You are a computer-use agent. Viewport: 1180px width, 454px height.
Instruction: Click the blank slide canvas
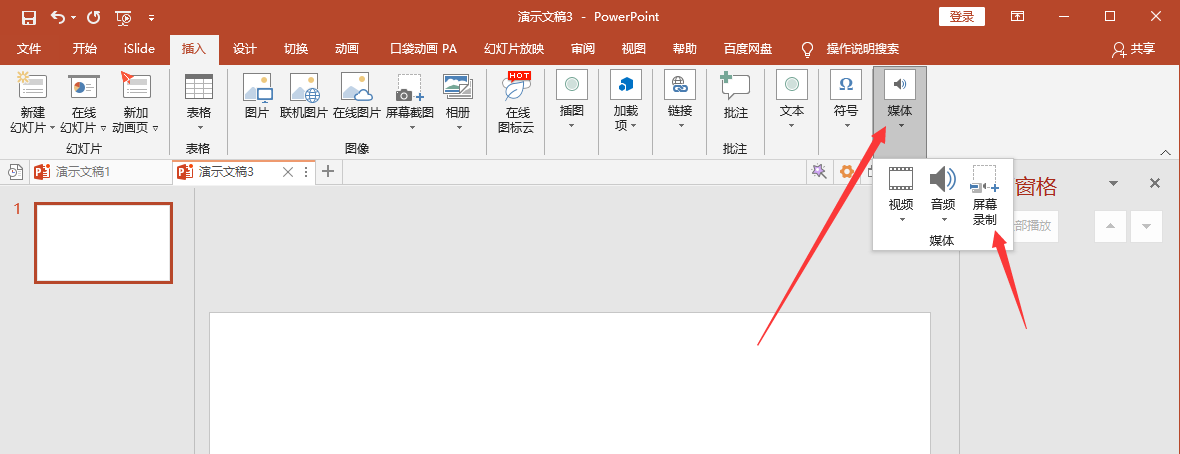coord(570,383)
